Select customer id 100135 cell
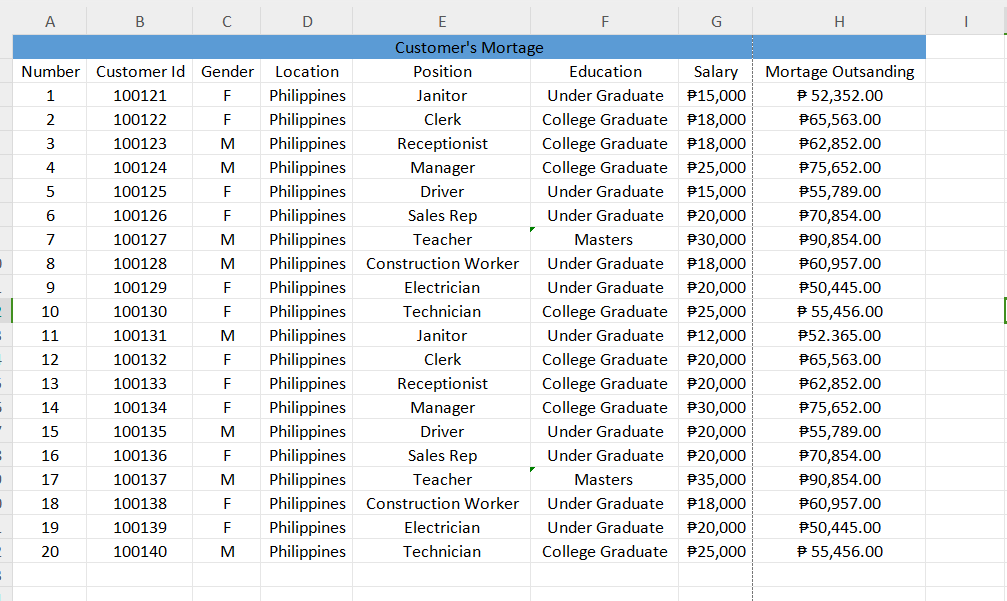1007x601 pixels. pyautogui.click(x=140, y=431)
